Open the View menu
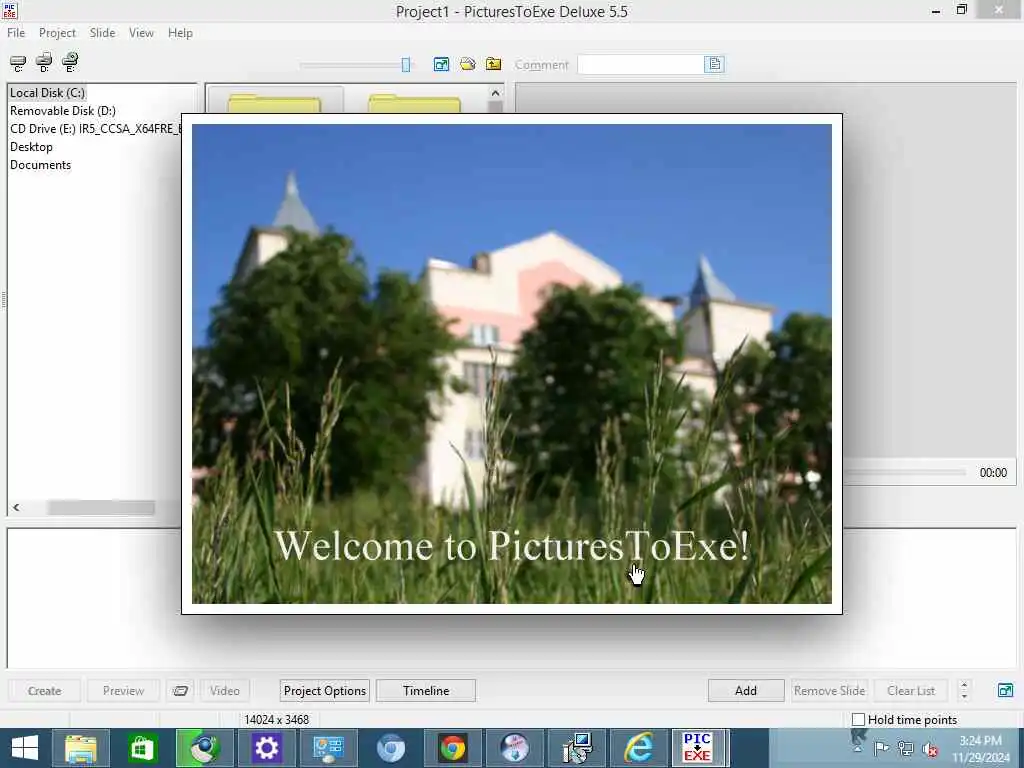Image resolution: width=1024 pixels, height=768 pixels. [141, 33]
